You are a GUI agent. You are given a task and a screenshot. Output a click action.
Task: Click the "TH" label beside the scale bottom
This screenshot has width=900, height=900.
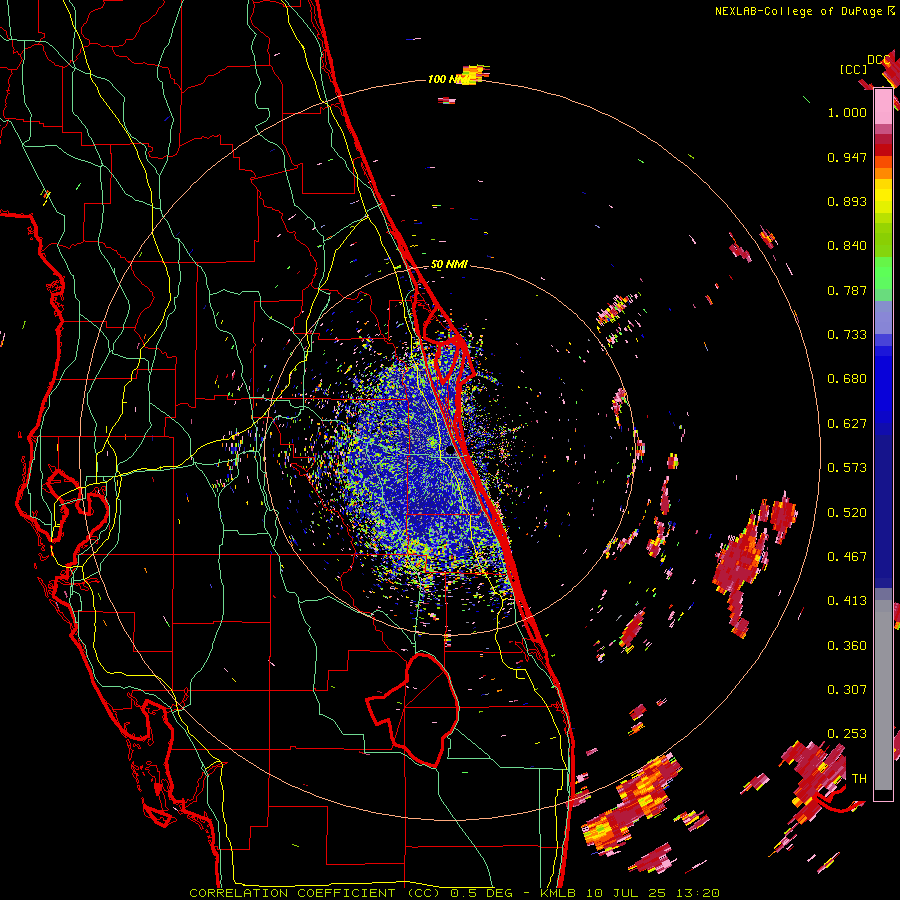tap(859, 779)
